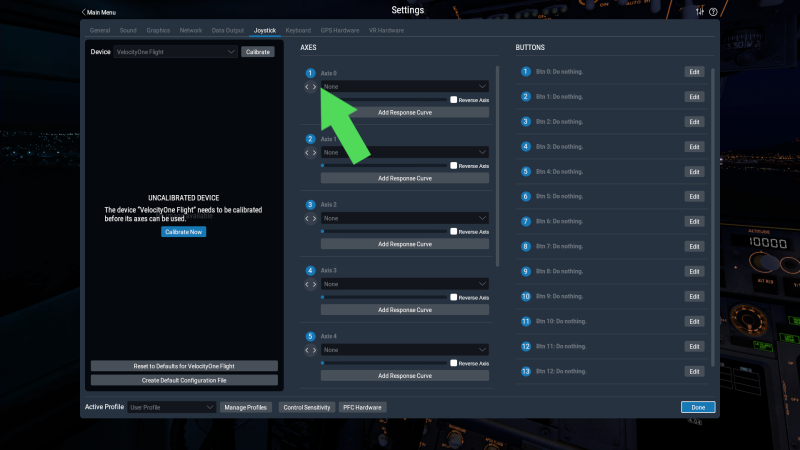
Task: Click the number 3 badge for Axis 2
Action: [310, 205]
